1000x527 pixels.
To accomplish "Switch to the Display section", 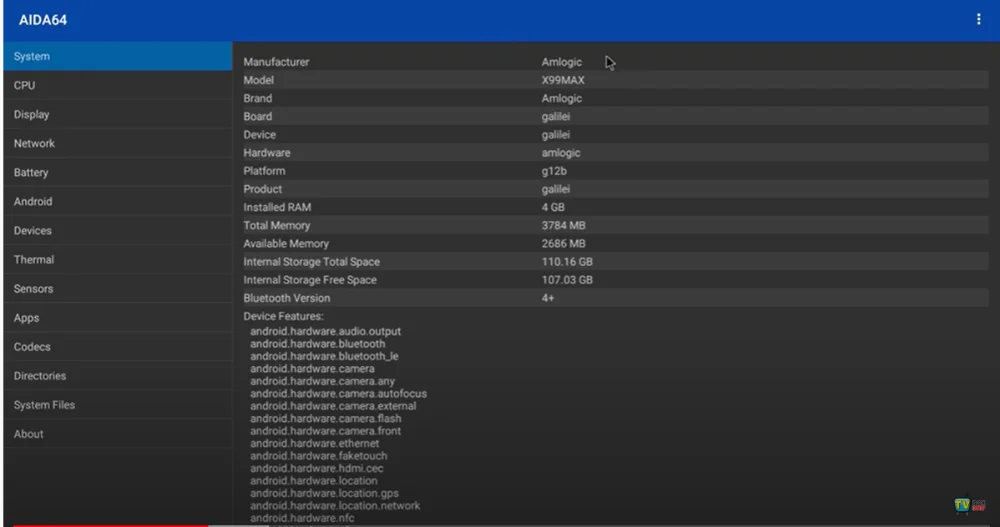I will pyautogui.click(x=118, y=114).
